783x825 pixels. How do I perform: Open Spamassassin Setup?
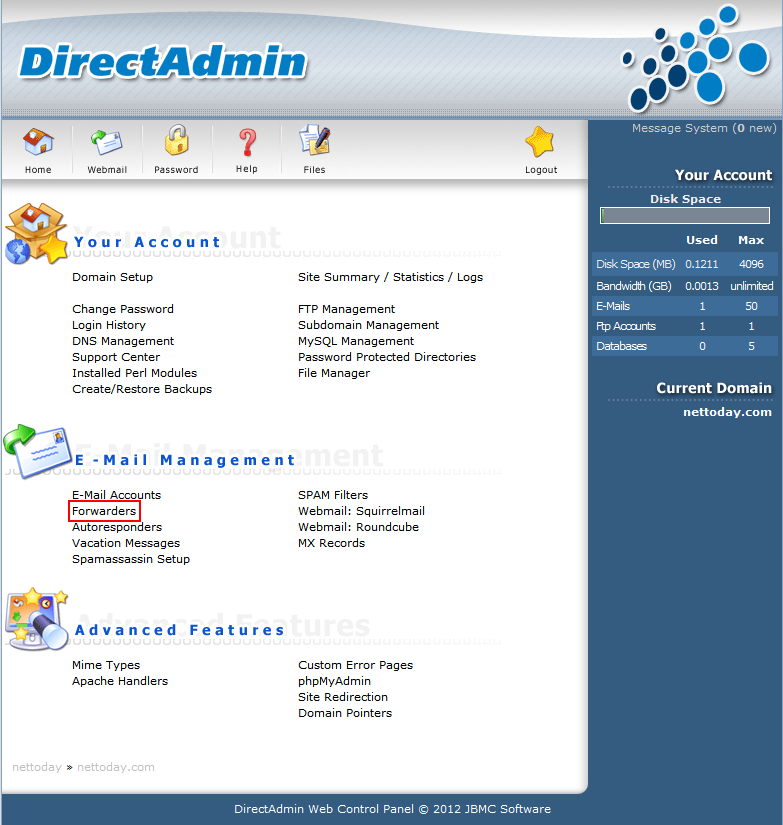pyautogui.click(x=131, y=559)
